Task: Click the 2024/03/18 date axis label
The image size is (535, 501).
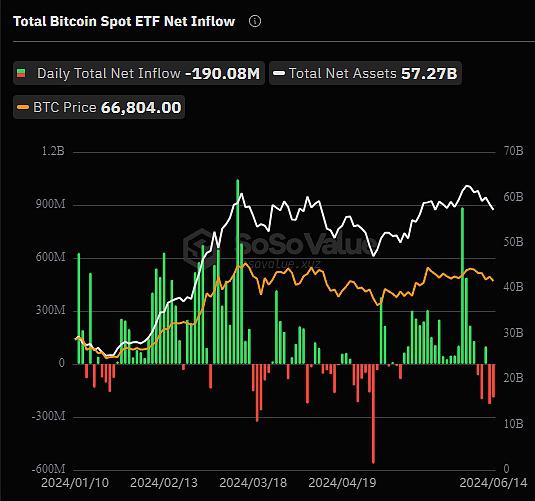Action: coord(253,483)
